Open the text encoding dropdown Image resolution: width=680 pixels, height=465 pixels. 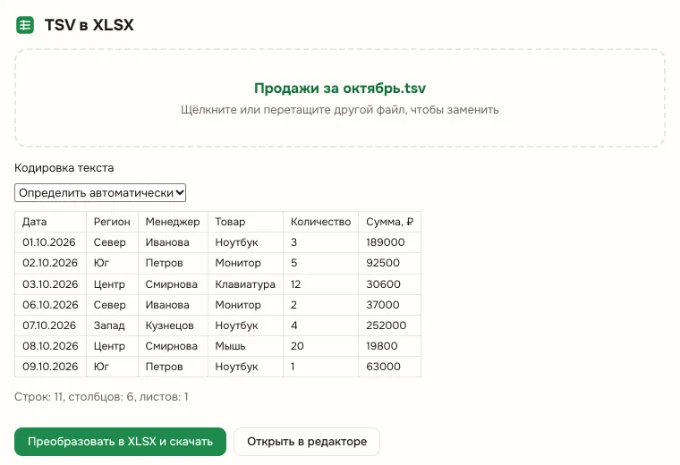click(x=100, y=193)
